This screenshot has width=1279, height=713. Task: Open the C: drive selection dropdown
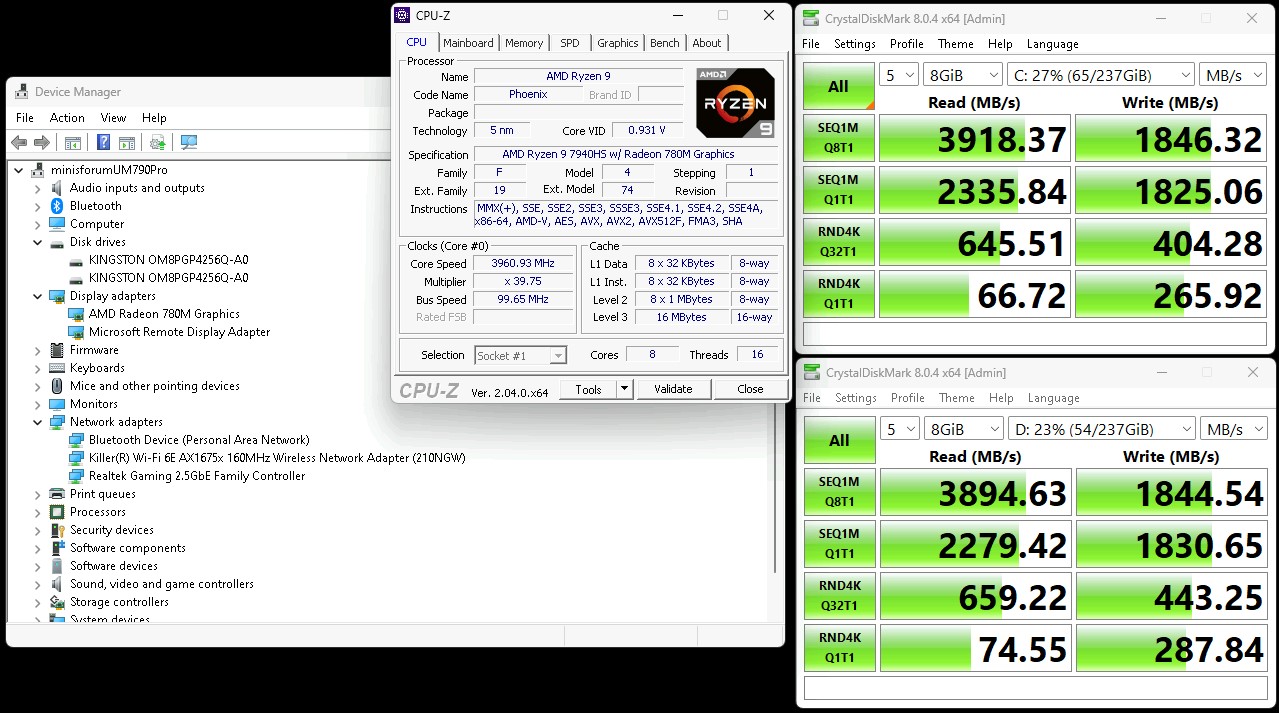click(1101, 75)
